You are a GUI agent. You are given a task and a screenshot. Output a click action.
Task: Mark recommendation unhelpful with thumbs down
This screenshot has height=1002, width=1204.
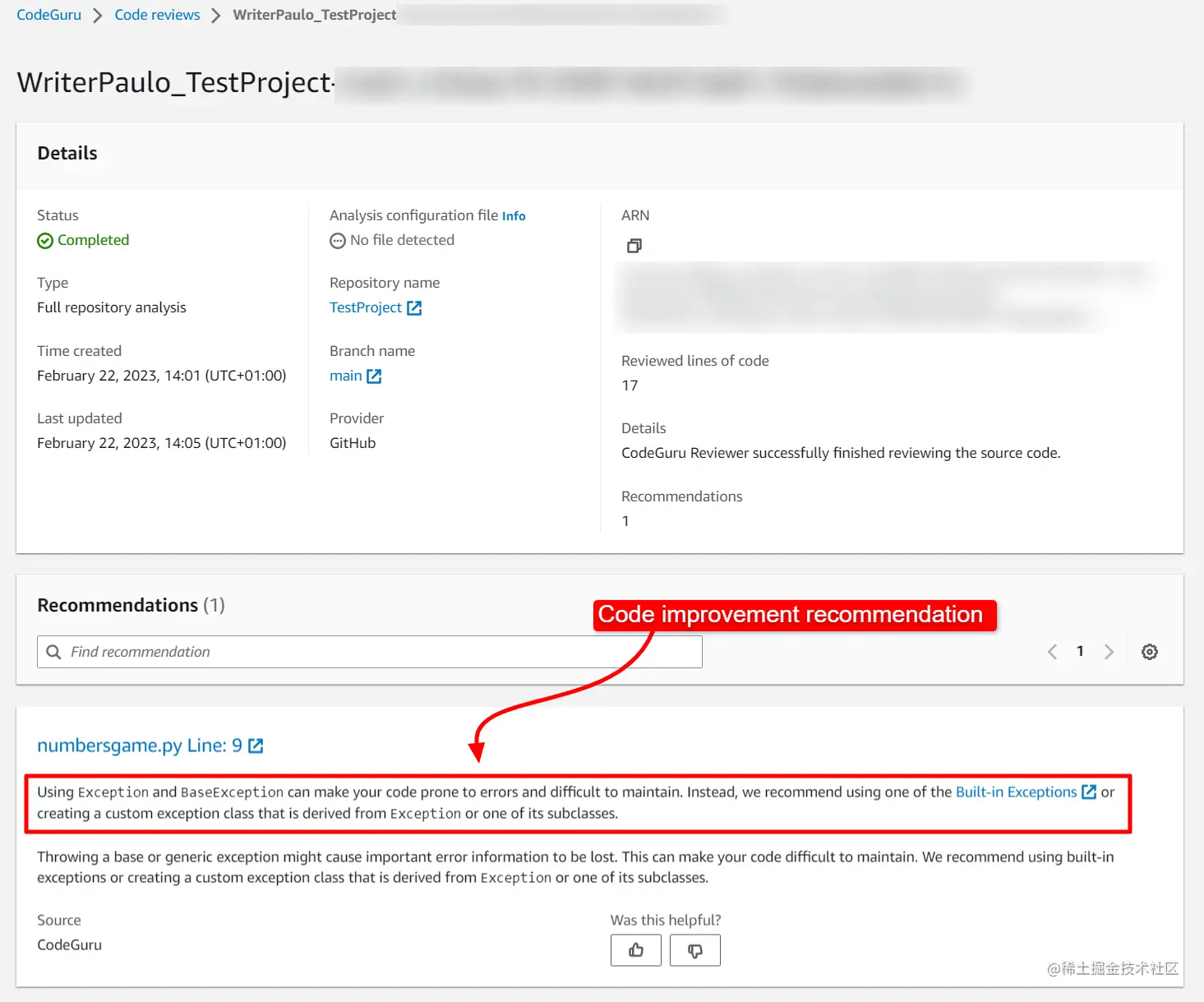point(695,950)
